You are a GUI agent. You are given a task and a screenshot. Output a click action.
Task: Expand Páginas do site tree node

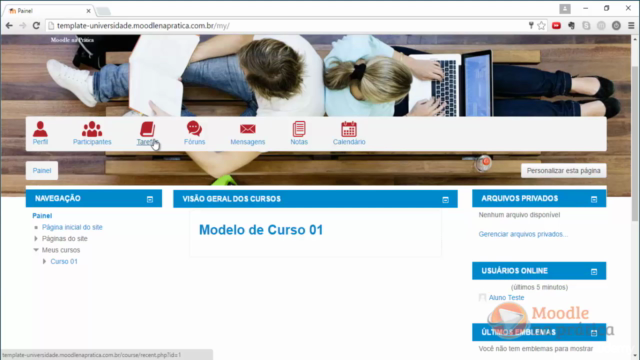point(36,238)
